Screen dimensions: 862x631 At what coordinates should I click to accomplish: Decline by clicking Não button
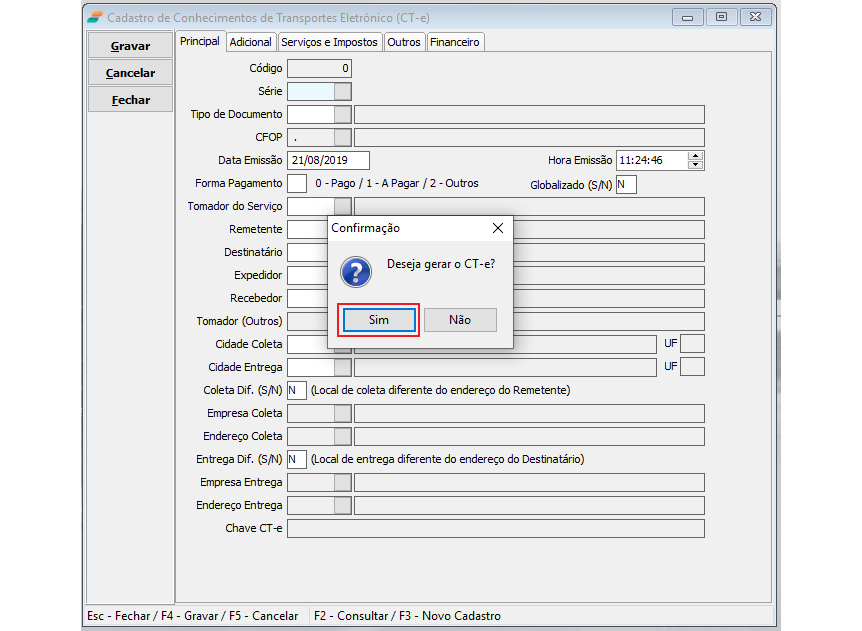pyautogui.click(x=460, y=320)
